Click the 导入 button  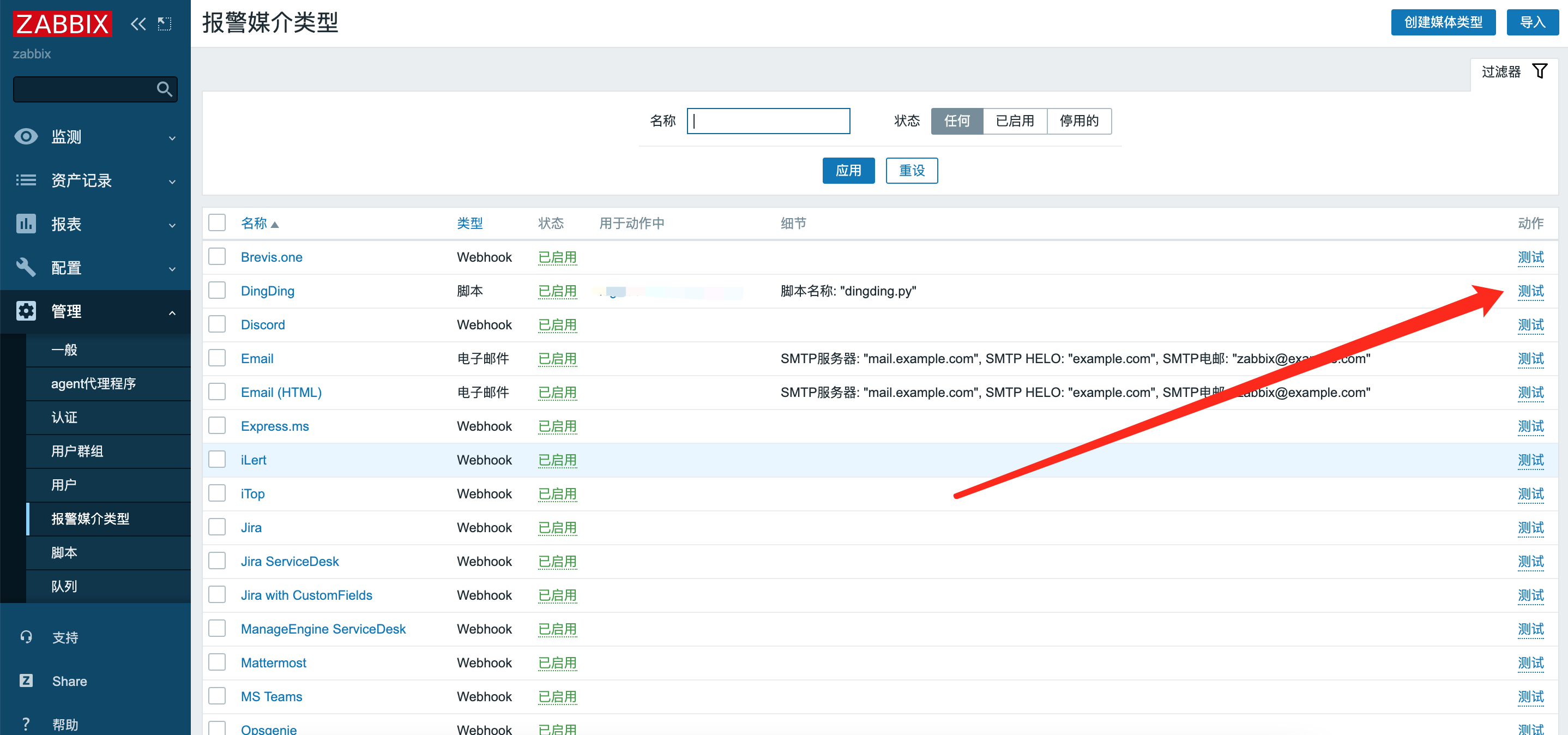pyautogui.click(x=1532, y=22)
